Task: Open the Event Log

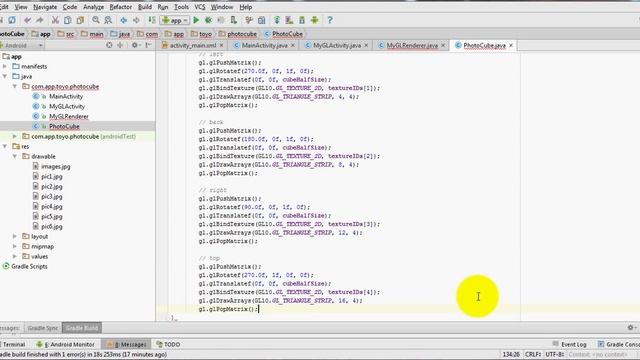Action: click(x=569, y=344)
